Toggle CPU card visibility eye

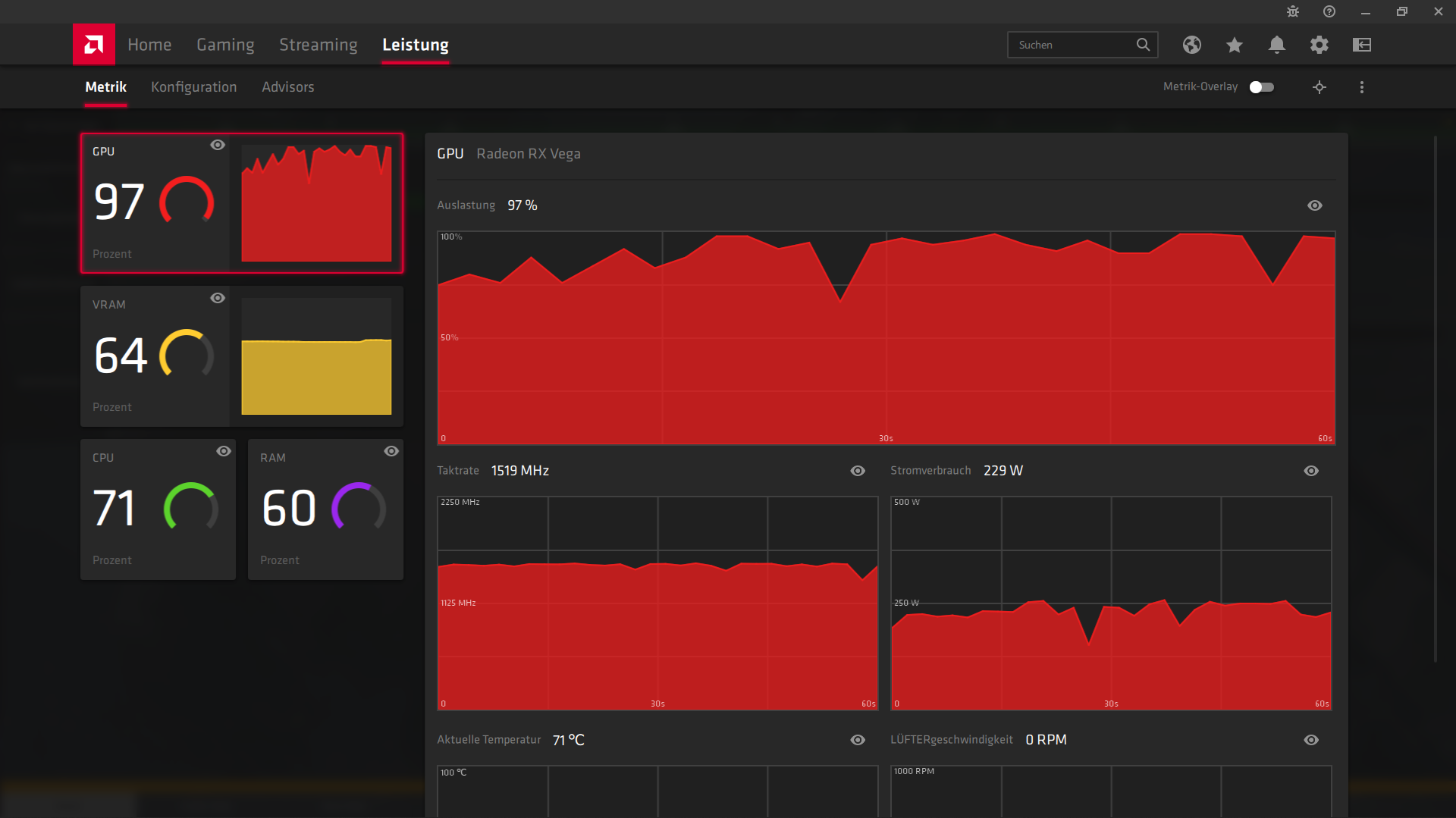tap(224, 451)
